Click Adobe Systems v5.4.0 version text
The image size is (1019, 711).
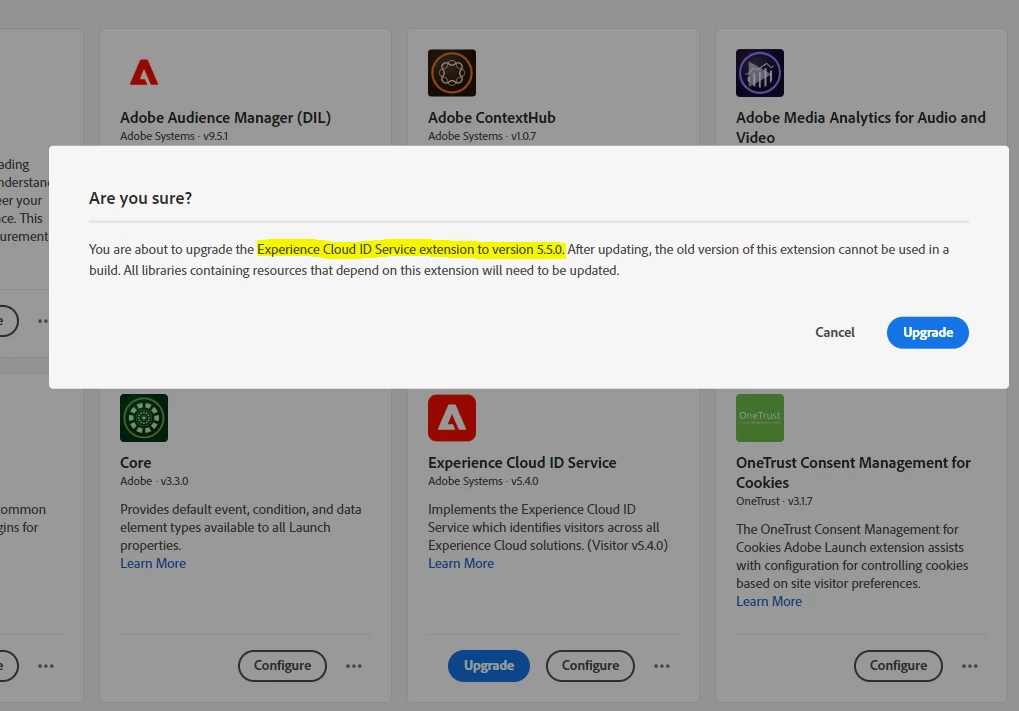[x=484, y=482]
